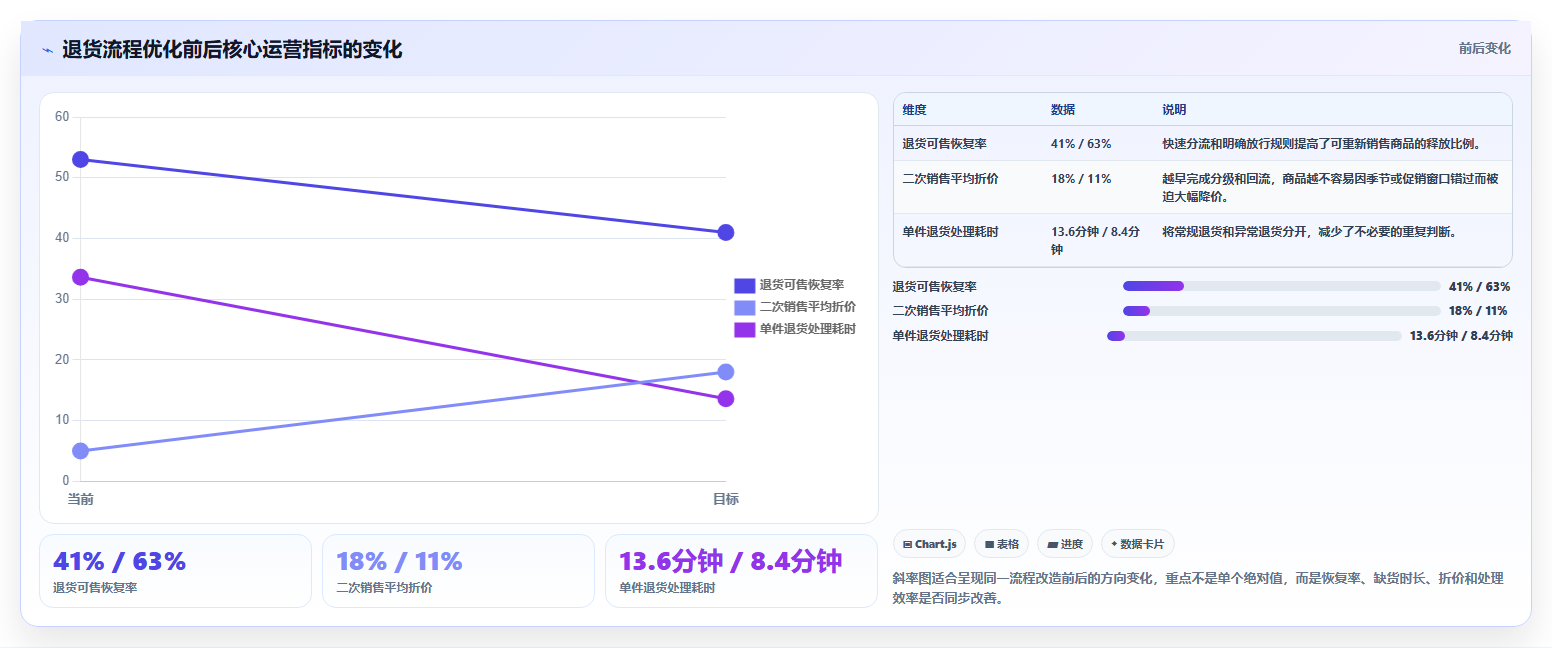
Task: Select the 41% / 63% stat card value
Action: pyautogui.click(x=120, y=562)
